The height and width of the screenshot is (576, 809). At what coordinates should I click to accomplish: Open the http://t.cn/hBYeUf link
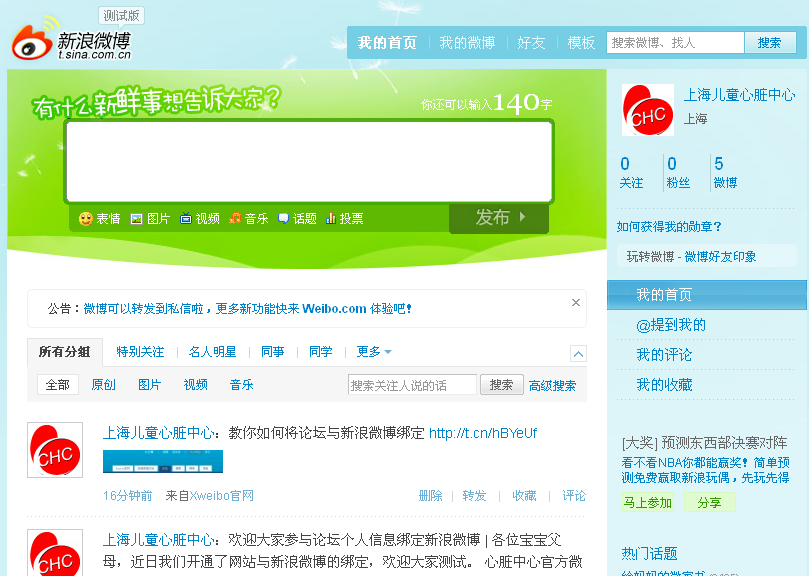[x=483, y=433]
